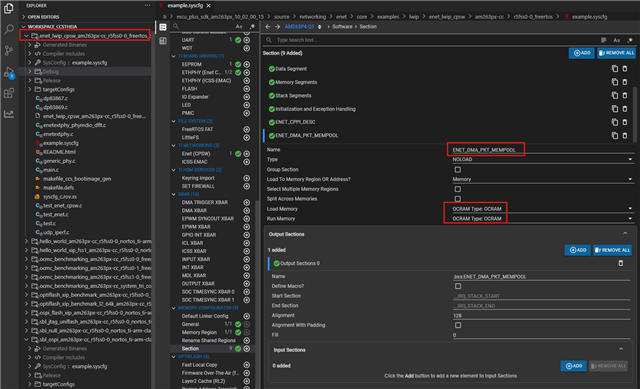The image size is (640, 389).
Task: Add an Enet (CPSW) instance
Action: point(247,154)
